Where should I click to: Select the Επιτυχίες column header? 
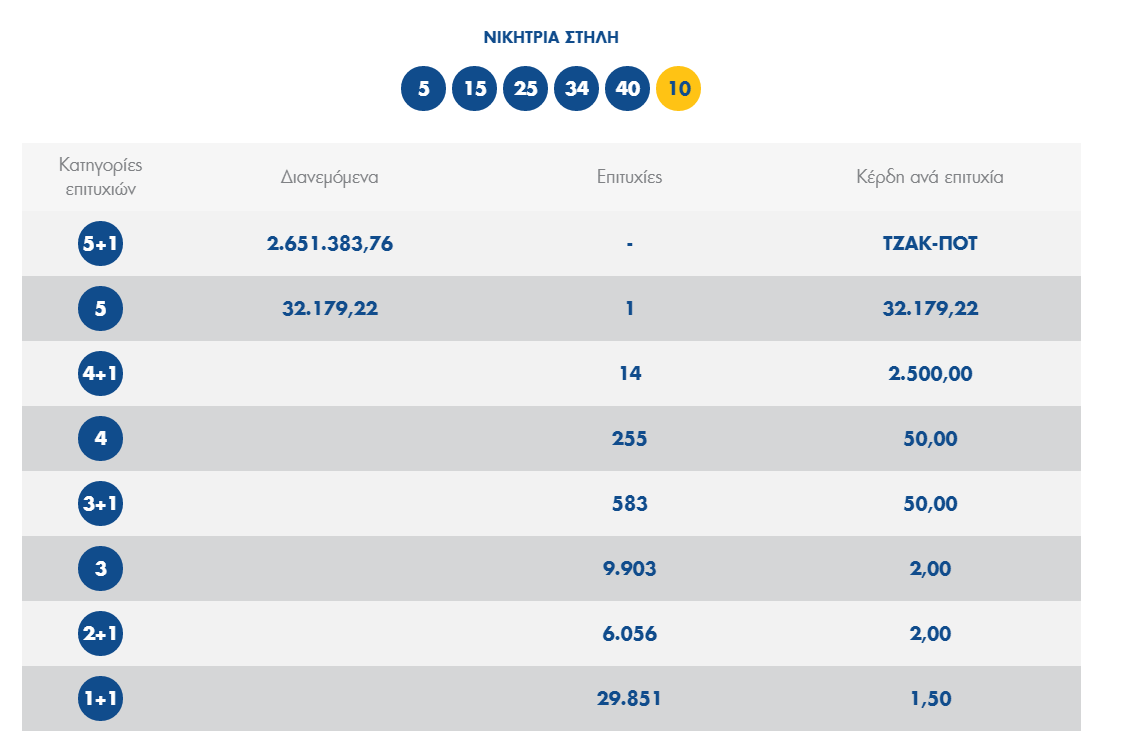[629, 177]
